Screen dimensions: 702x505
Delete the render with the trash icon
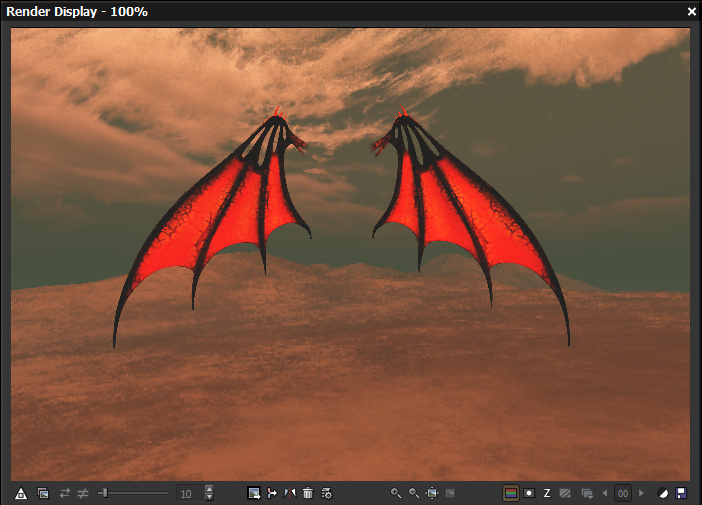pyautogui.click(x=308, y=493)
